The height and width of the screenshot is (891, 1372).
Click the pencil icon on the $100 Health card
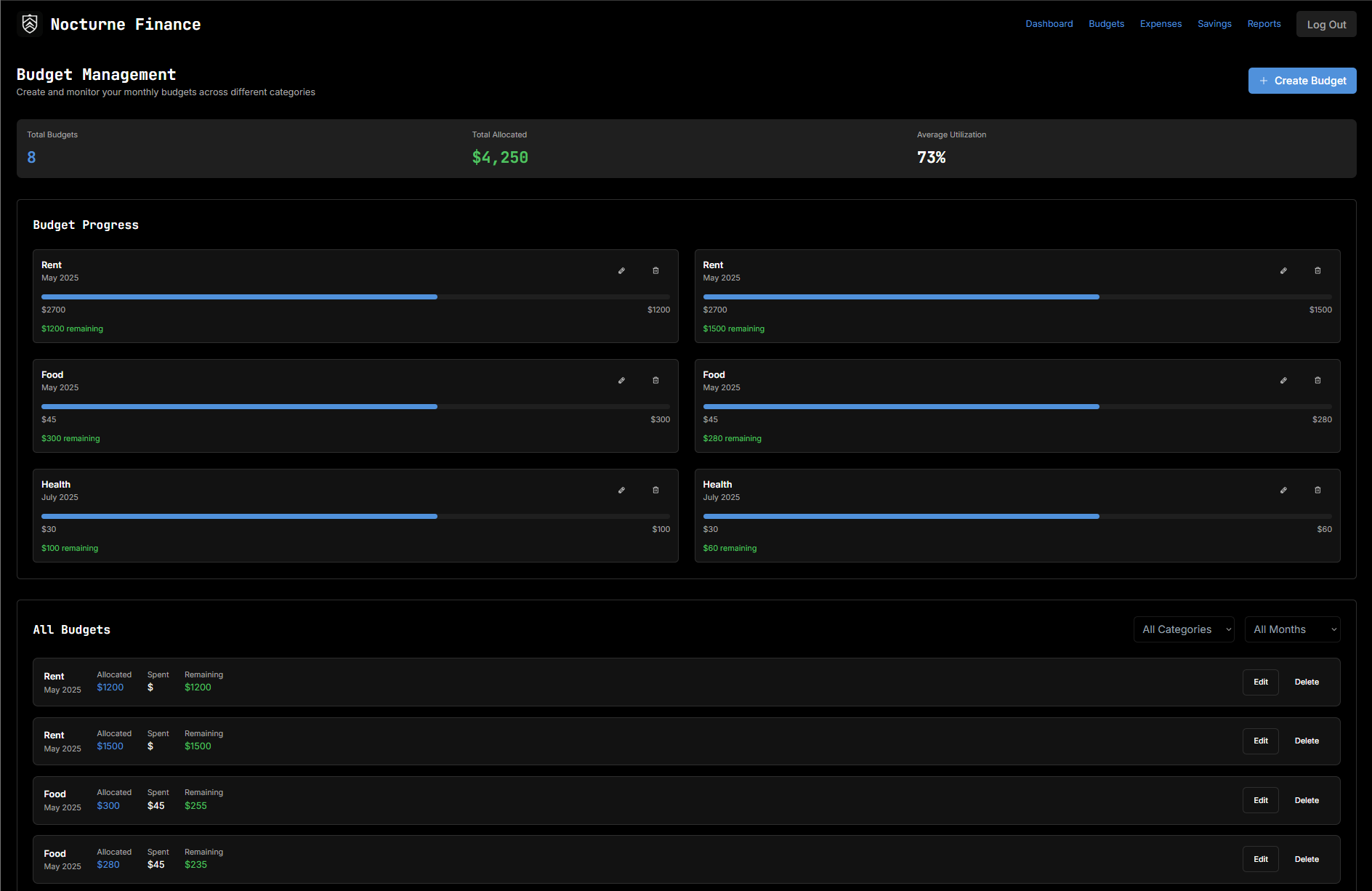coord(621,490)
